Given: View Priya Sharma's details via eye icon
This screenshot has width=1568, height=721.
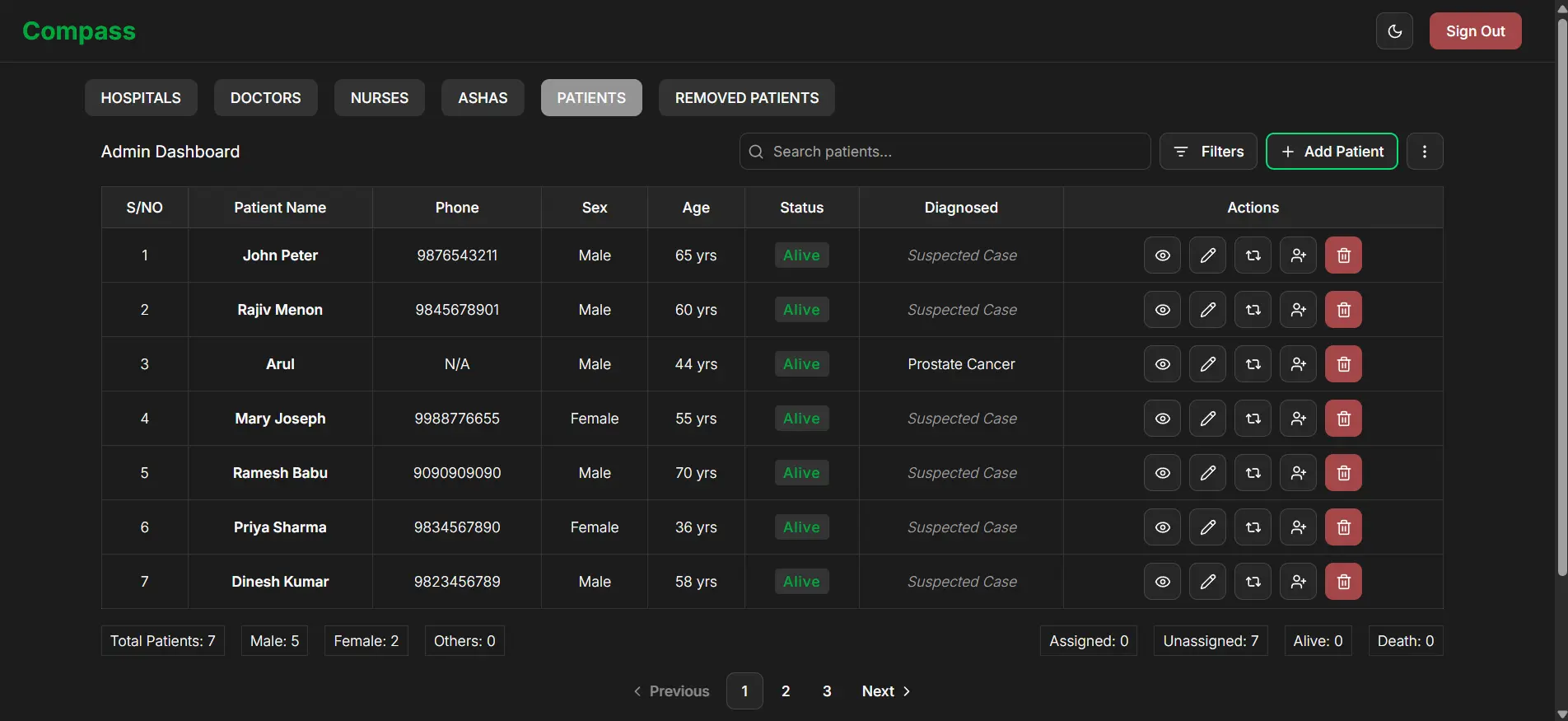Looking at the screenshot, I should pyautogui.click(x=1162, y=527).
